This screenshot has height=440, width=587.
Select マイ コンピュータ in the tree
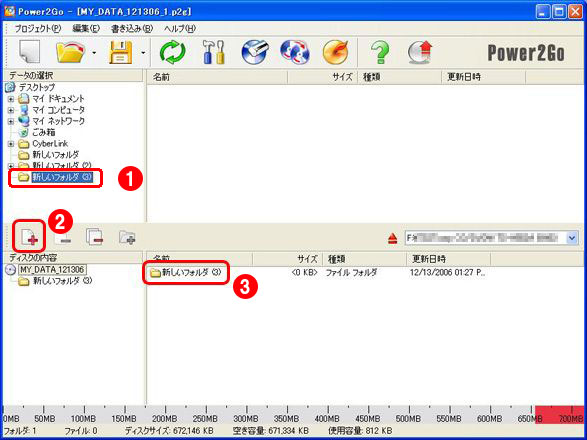pyautogui.click(x=58, y=110)
